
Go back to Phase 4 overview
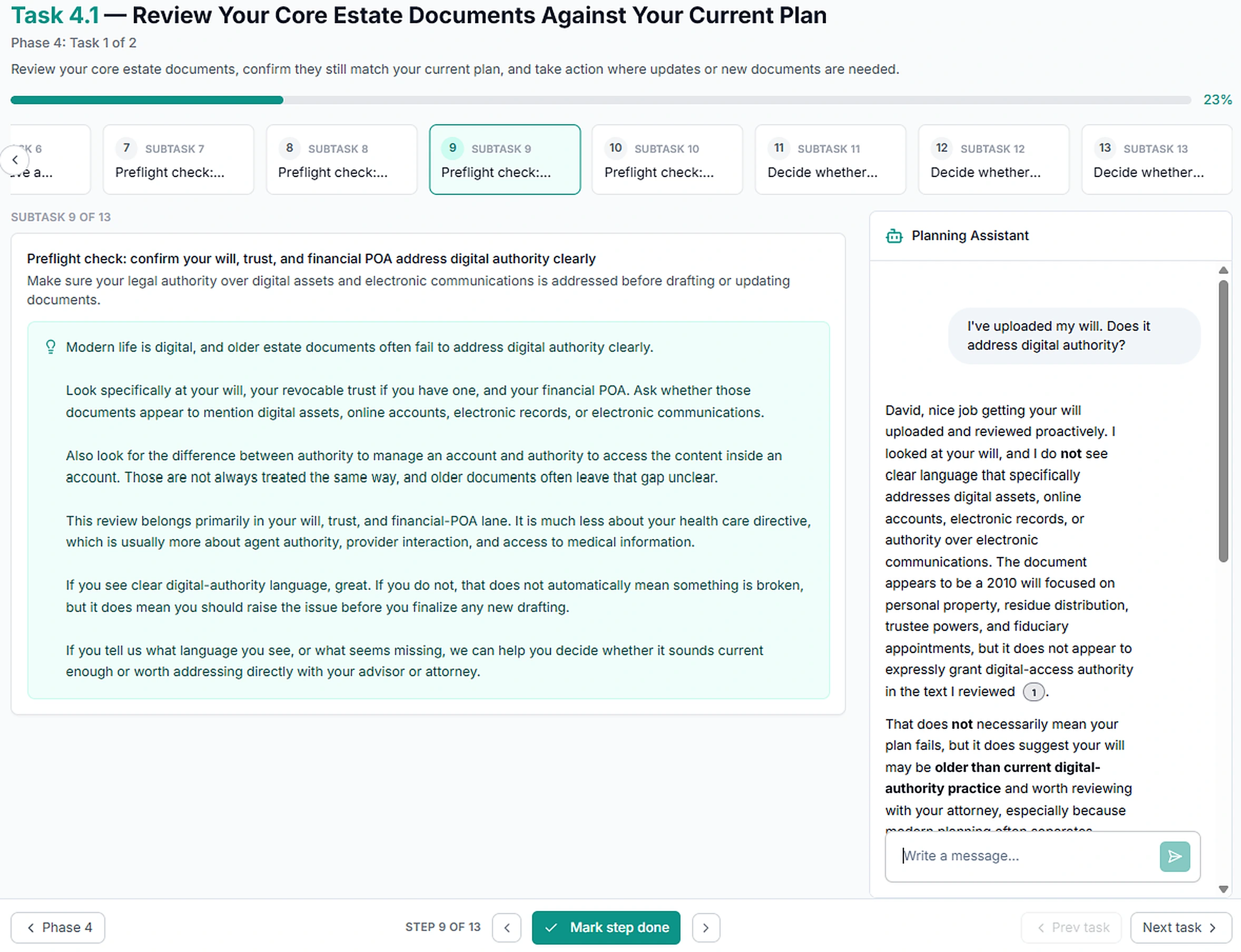(58, 928)
